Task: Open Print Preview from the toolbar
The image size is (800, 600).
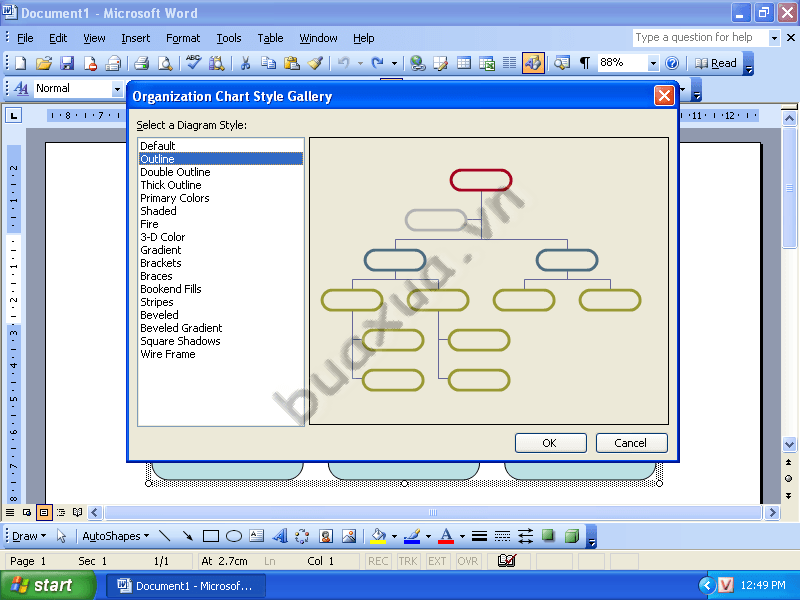Action: (x=165, y=63)
